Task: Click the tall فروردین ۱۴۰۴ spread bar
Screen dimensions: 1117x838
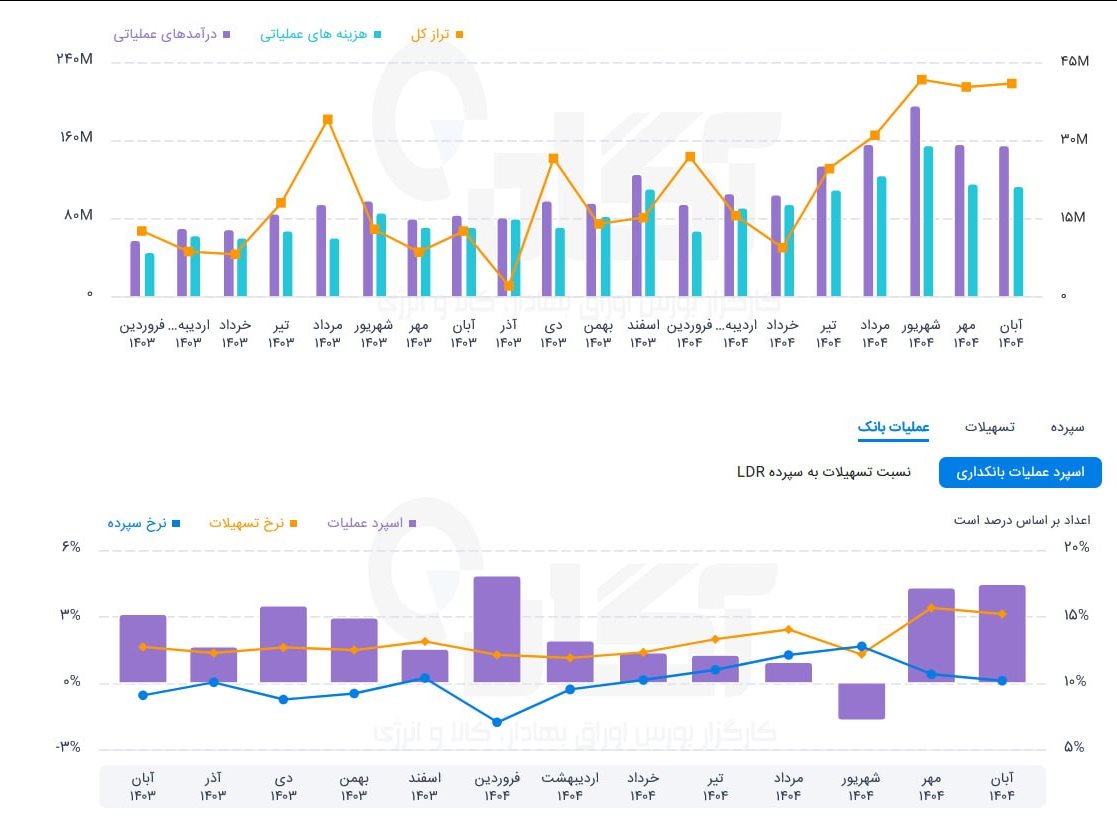Action: (497, 629)
